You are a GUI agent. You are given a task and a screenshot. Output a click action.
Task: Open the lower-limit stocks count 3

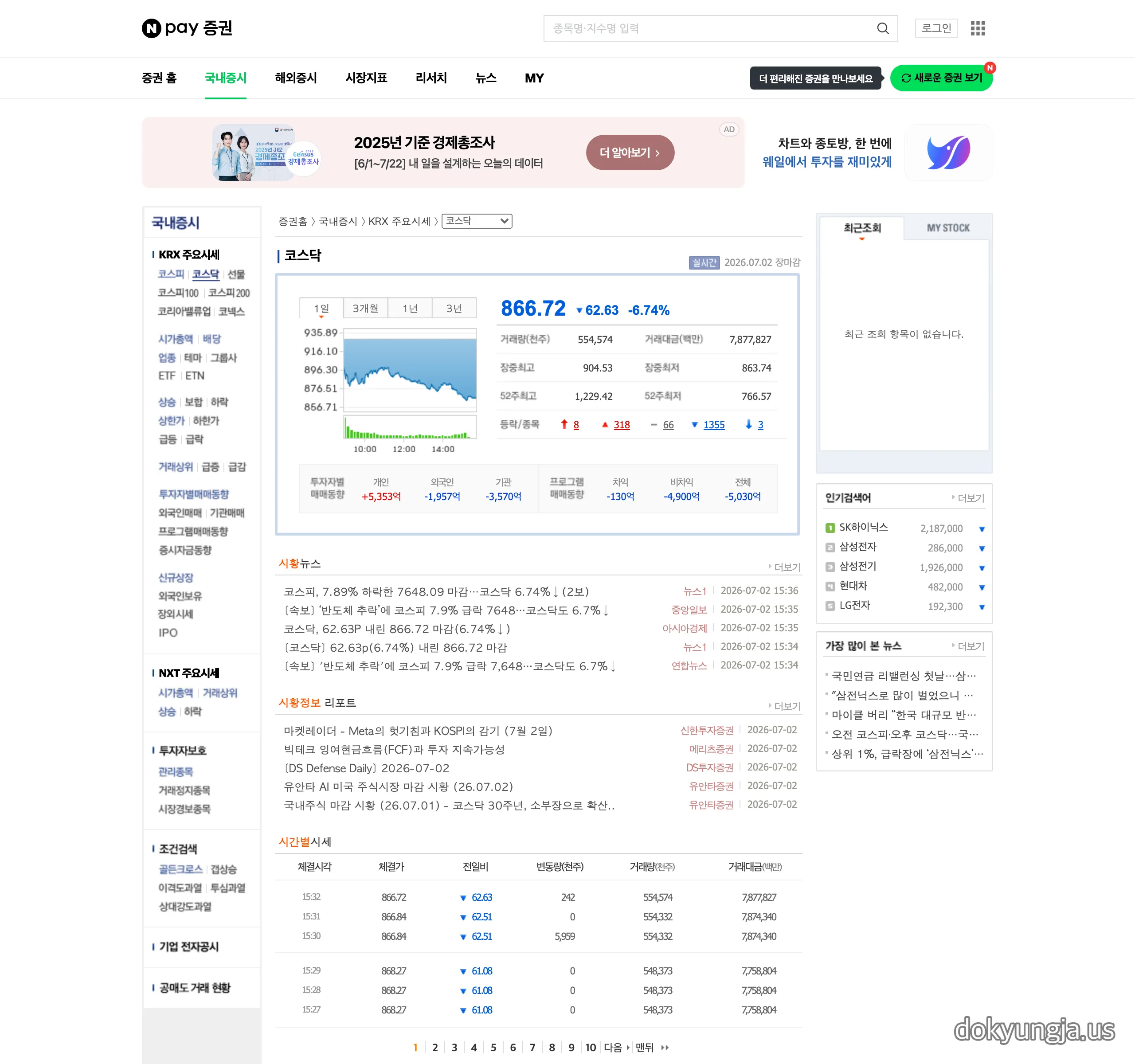tap(760, 425)
